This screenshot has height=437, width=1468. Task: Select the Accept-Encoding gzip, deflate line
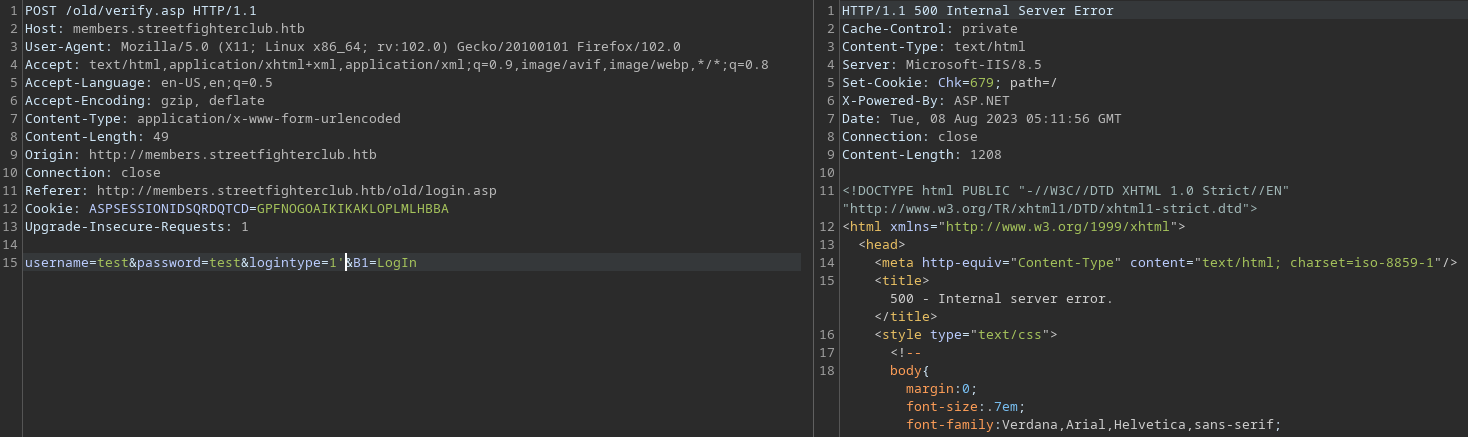[x=144, y=100]
